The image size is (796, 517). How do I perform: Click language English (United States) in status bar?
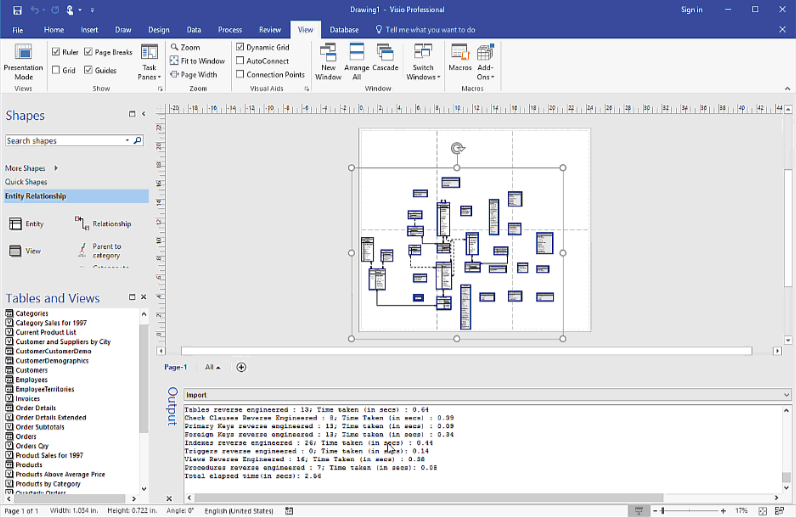tap(239, 511)
